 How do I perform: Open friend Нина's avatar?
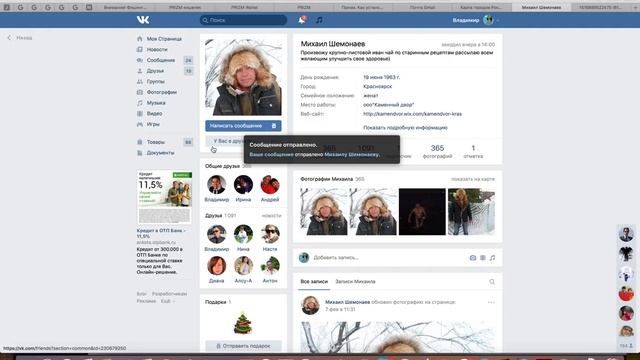point(243,234)
